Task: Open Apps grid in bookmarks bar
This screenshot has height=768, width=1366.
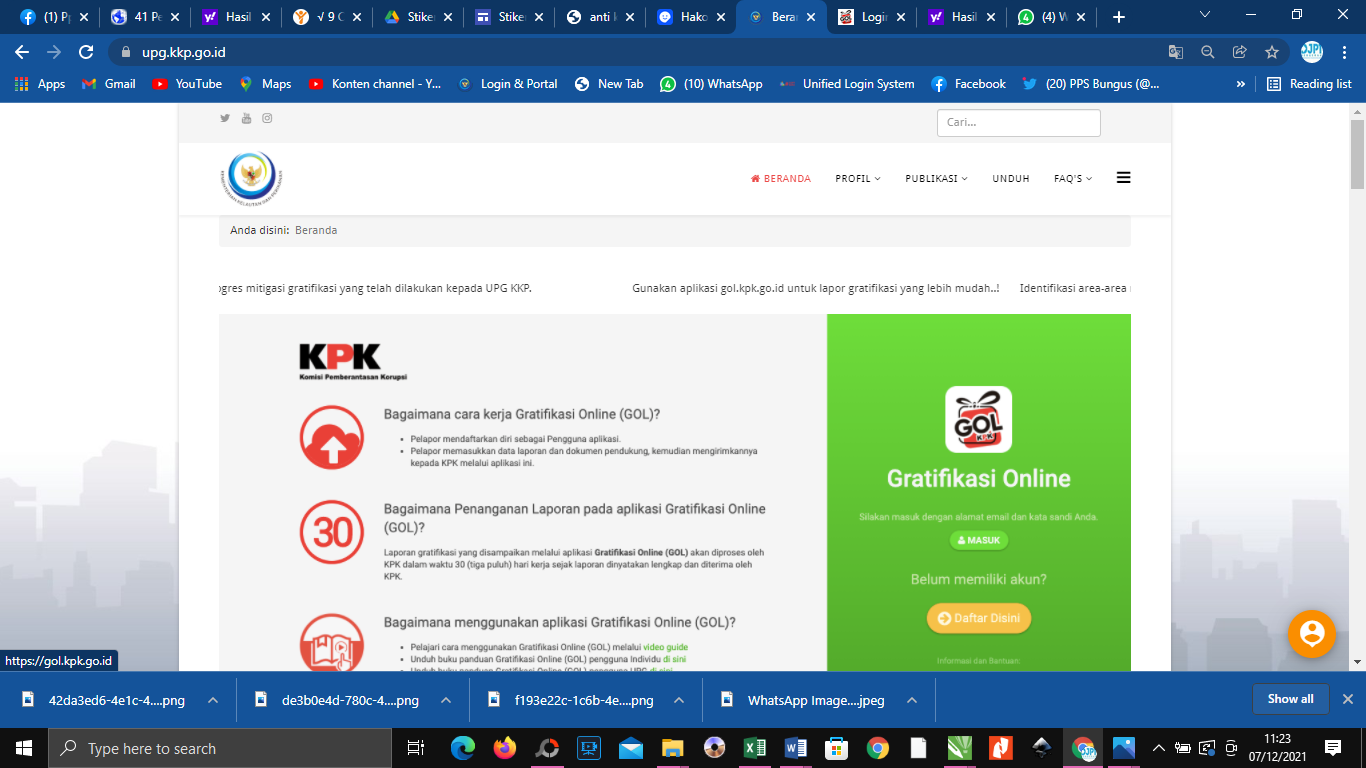Action: pos(40,84)
